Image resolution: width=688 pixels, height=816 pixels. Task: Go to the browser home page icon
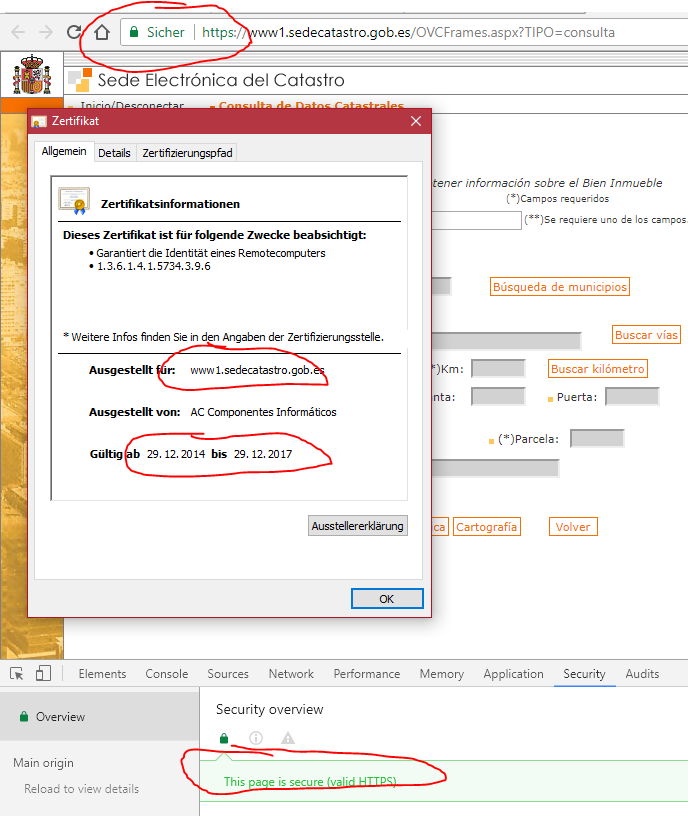(x=102, y=32)
